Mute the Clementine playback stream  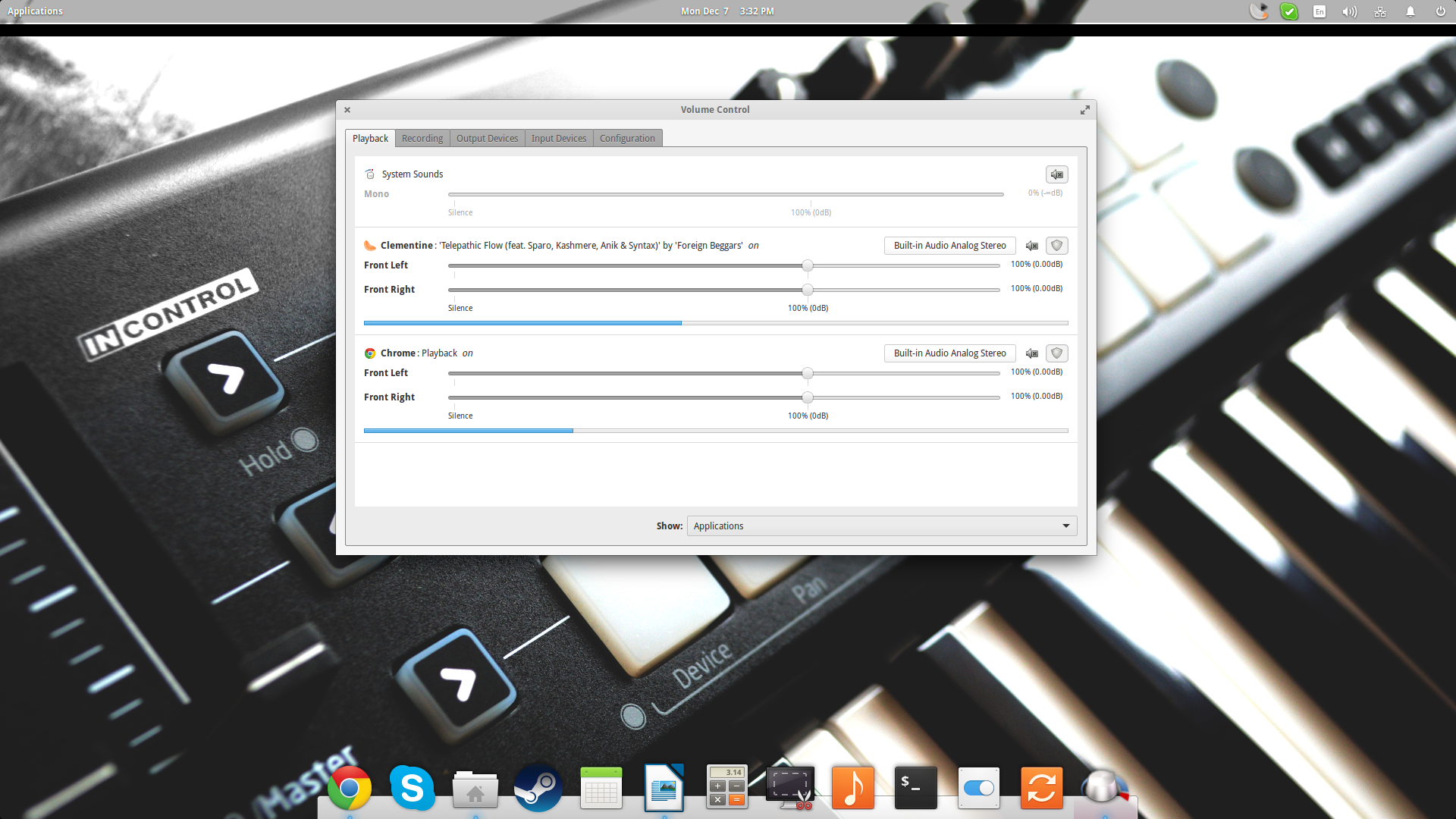(1032, 246)
